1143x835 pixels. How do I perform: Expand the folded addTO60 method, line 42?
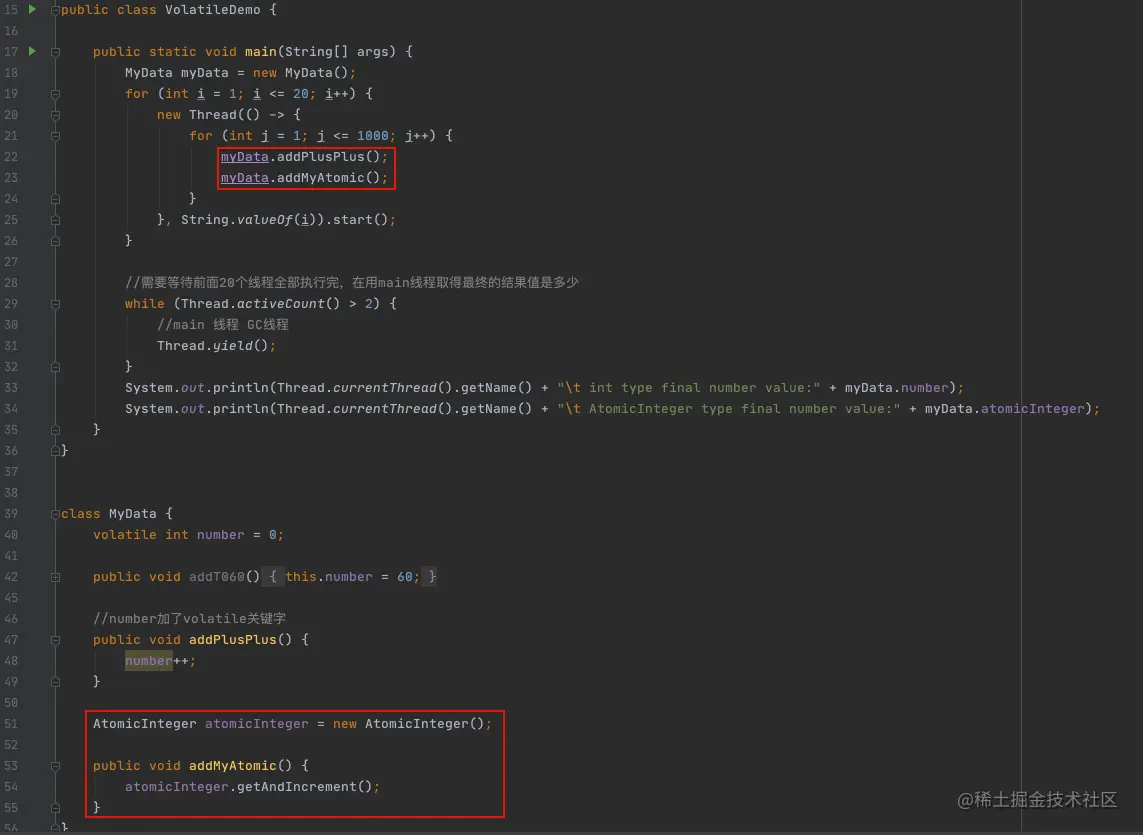point(55,577)
